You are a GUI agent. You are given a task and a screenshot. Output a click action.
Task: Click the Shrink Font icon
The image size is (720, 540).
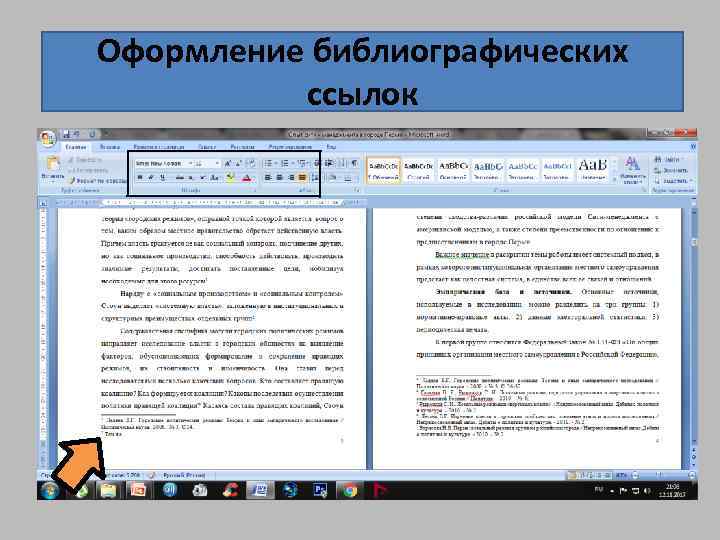(x=238, y=163)
